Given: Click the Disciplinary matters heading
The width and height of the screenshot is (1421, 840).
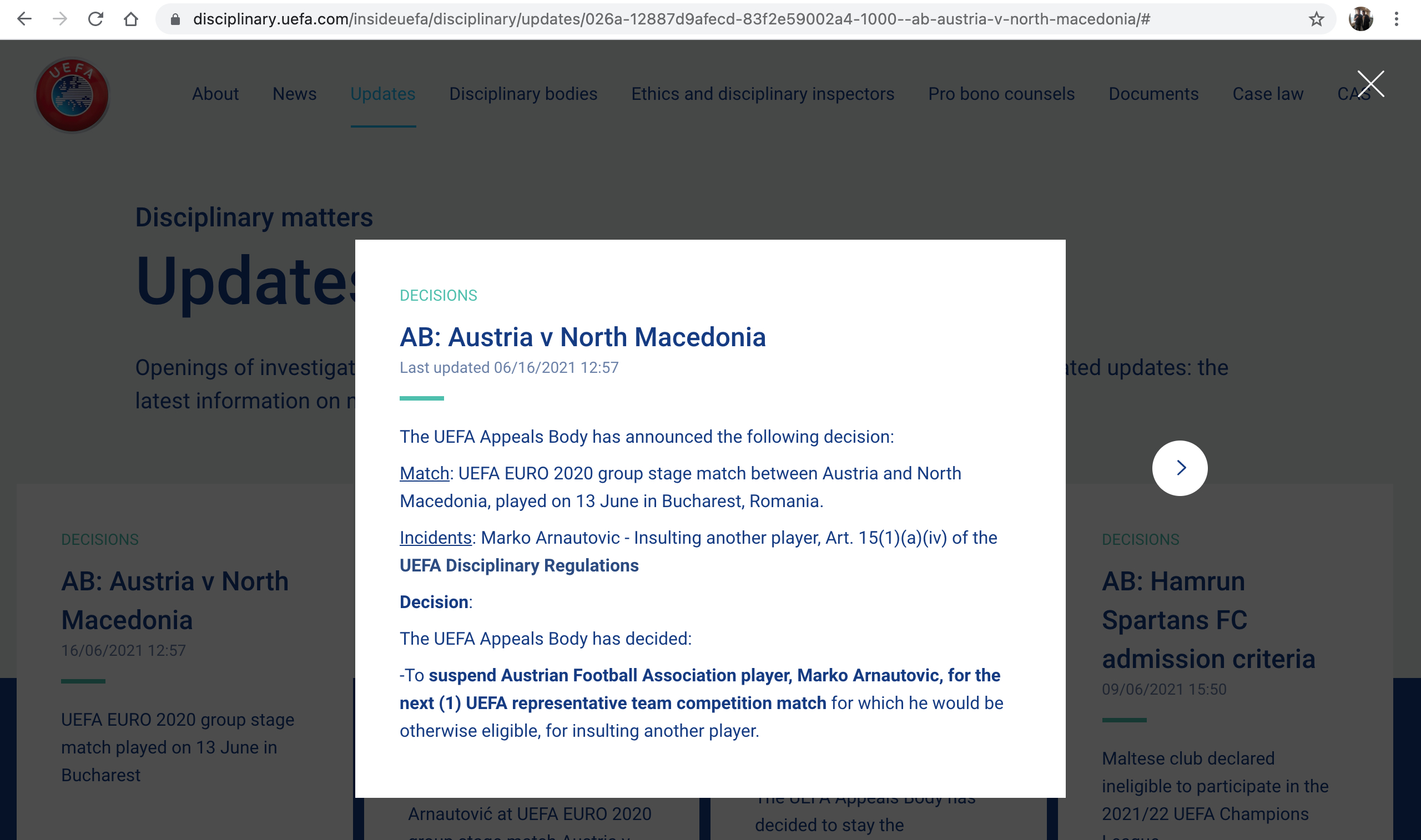Looking at the screenshot, I should (254, 217).
